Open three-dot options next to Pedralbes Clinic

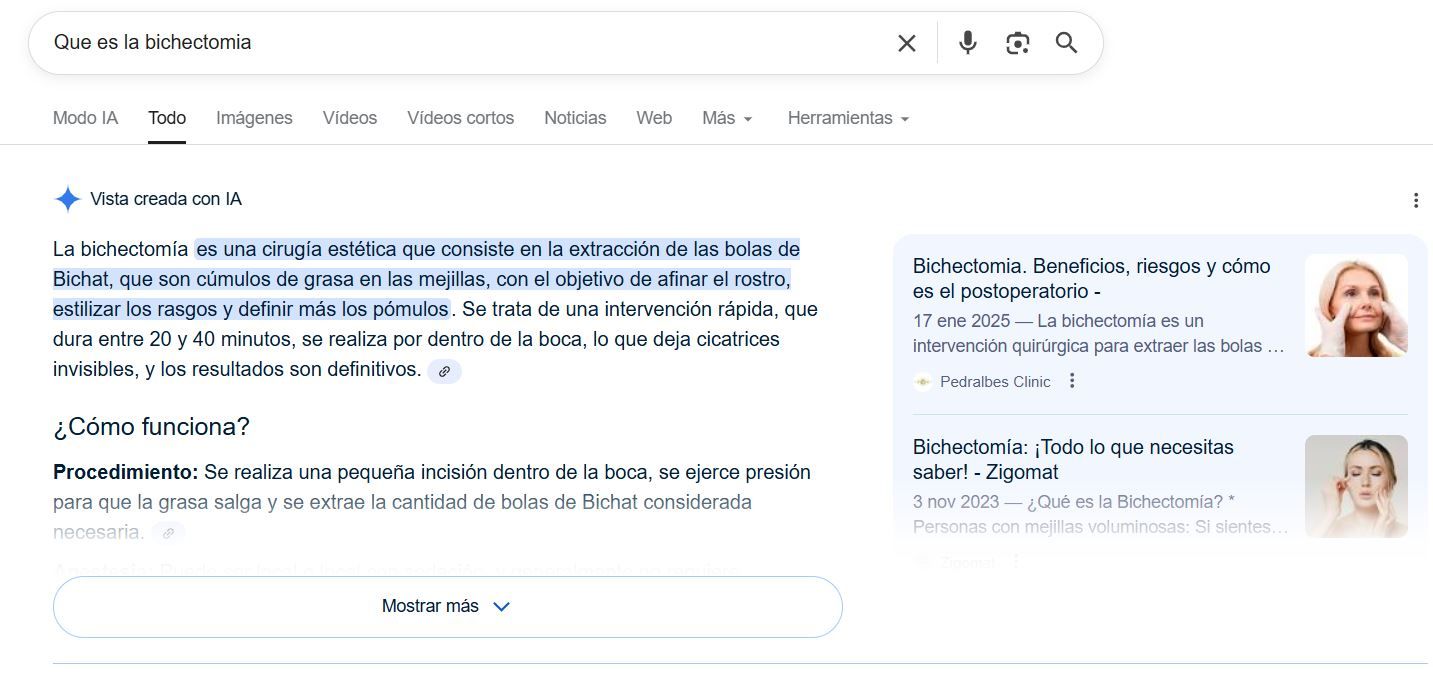[1072, 381]
